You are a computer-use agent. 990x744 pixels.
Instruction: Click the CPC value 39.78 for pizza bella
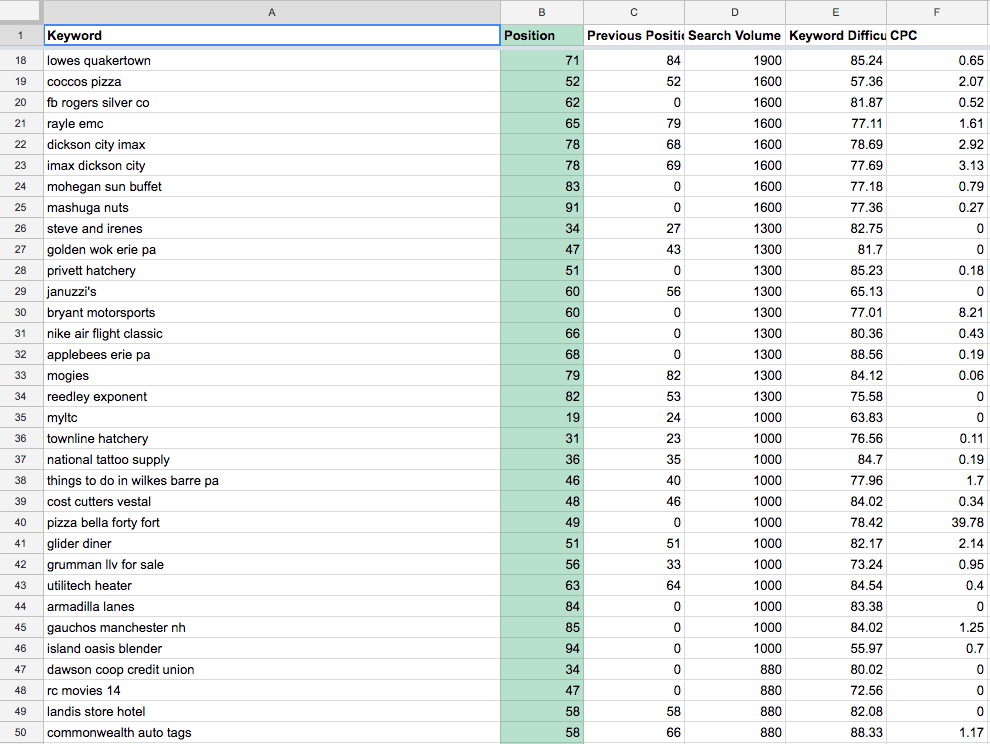click(x=936, y=522)
